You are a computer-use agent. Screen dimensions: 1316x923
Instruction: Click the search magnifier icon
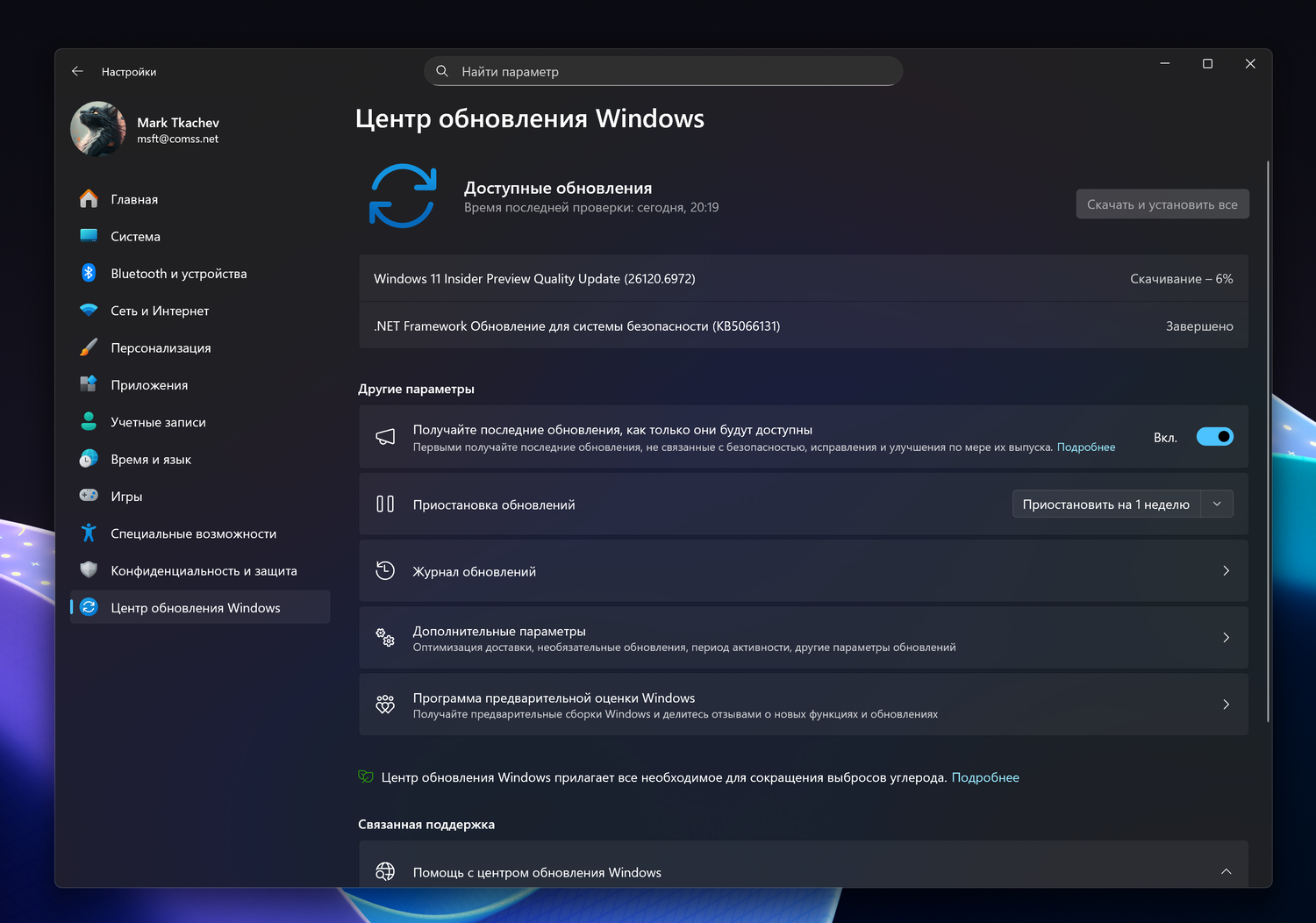(442, 71)
